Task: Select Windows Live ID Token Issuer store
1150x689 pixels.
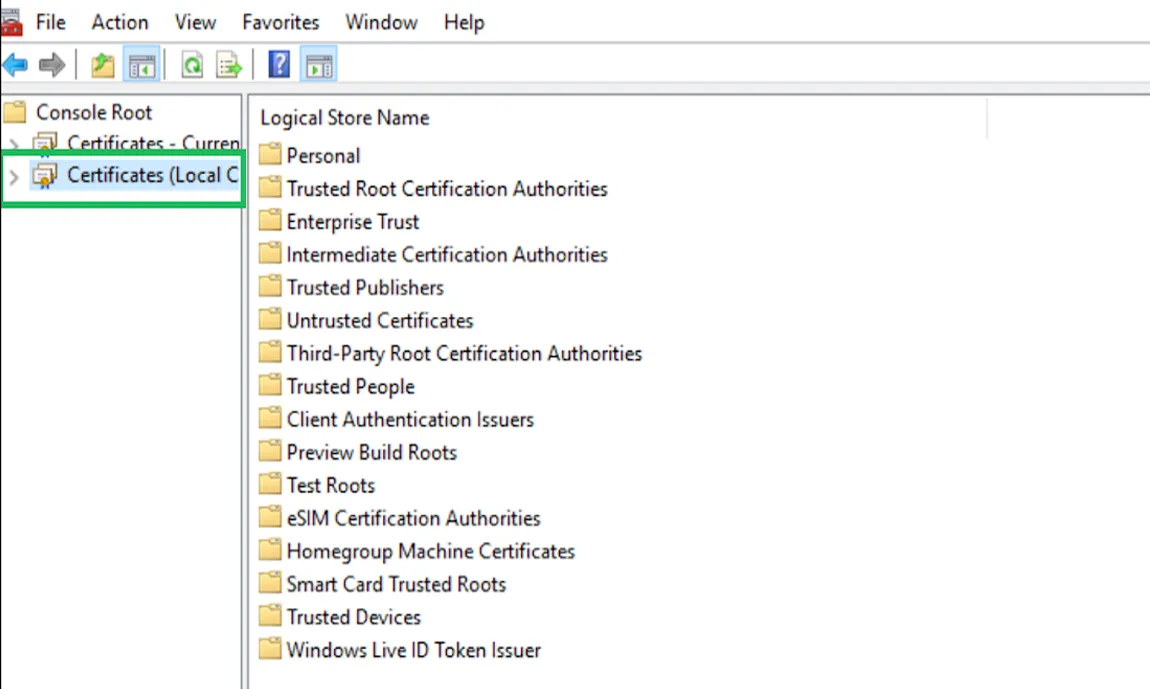Action: tap(413, 650)
